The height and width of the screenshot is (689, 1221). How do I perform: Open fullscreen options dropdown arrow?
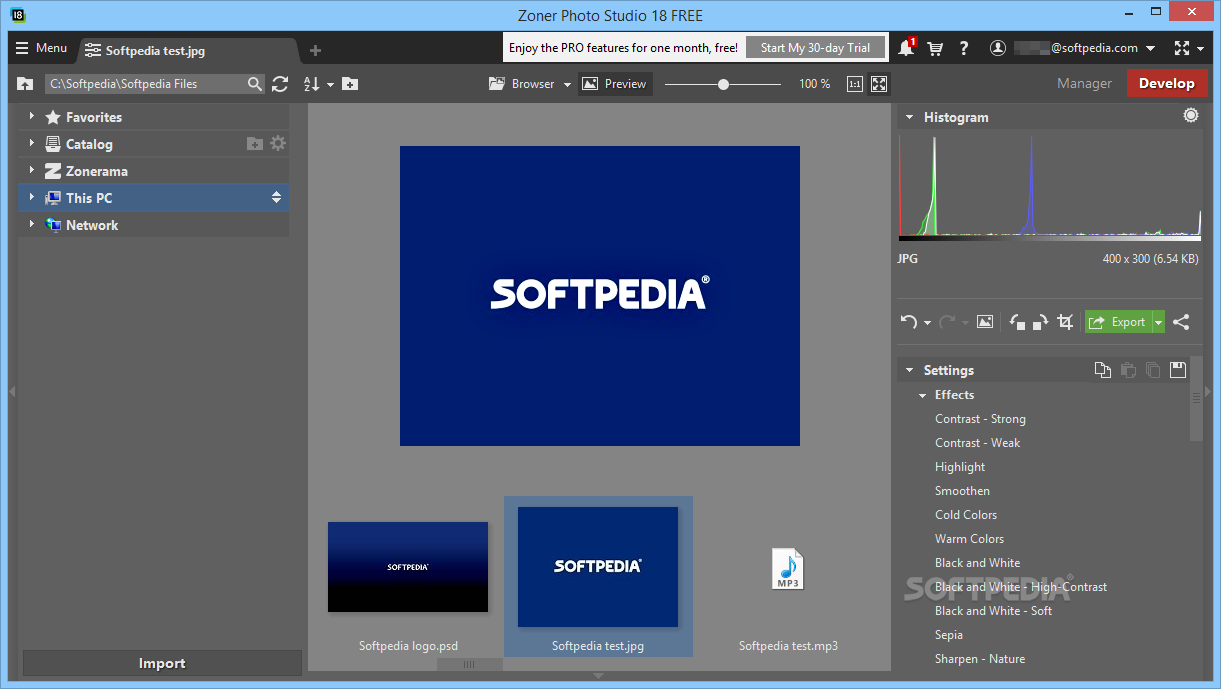tap(1200, 48)
